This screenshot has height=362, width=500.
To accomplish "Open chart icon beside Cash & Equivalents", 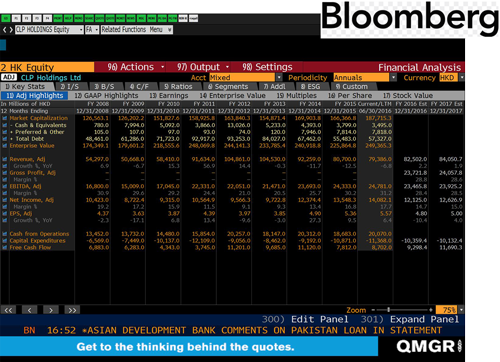I will [5, 125].
